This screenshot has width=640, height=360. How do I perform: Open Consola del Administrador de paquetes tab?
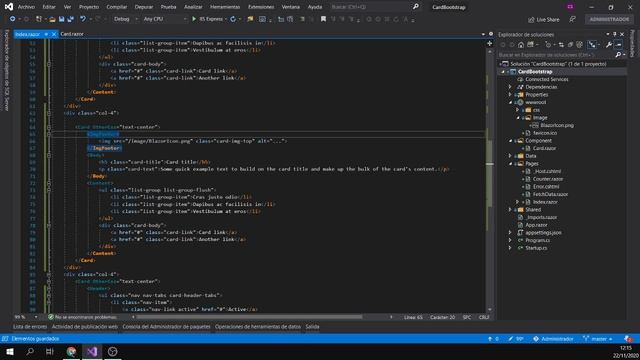(x=166, y=327)
